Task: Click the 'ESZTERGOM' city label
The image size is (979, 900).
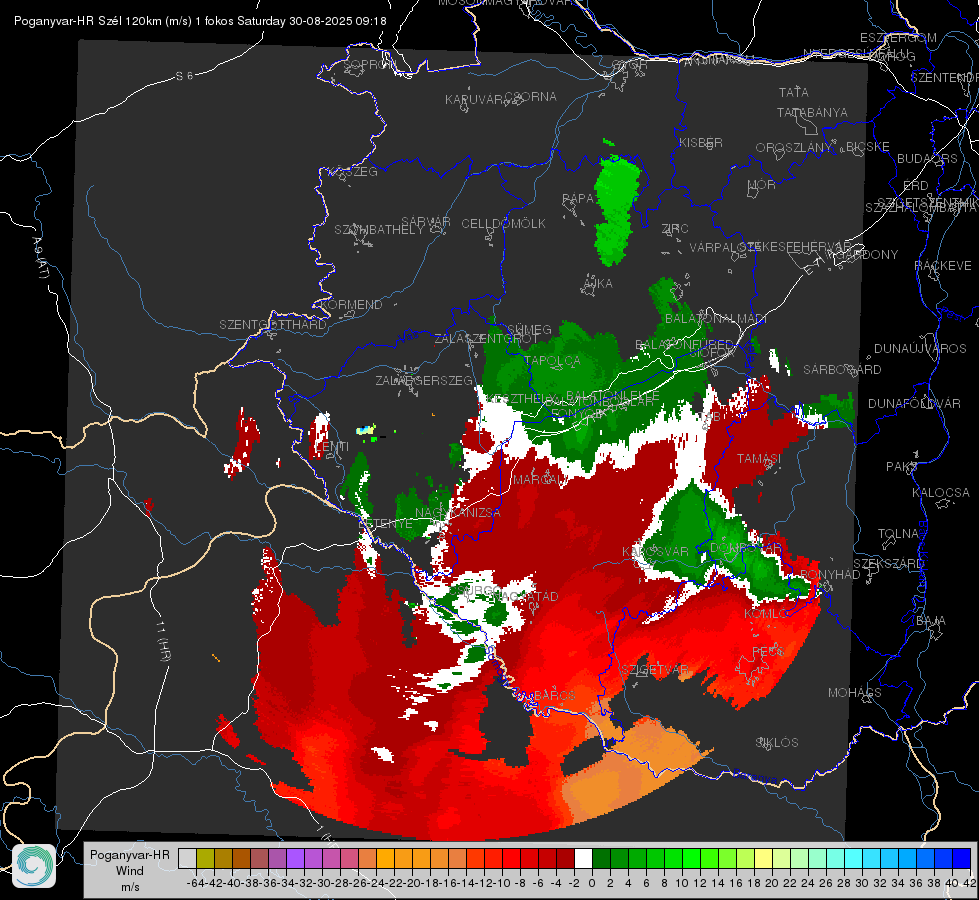Action: tap(898, 38)
